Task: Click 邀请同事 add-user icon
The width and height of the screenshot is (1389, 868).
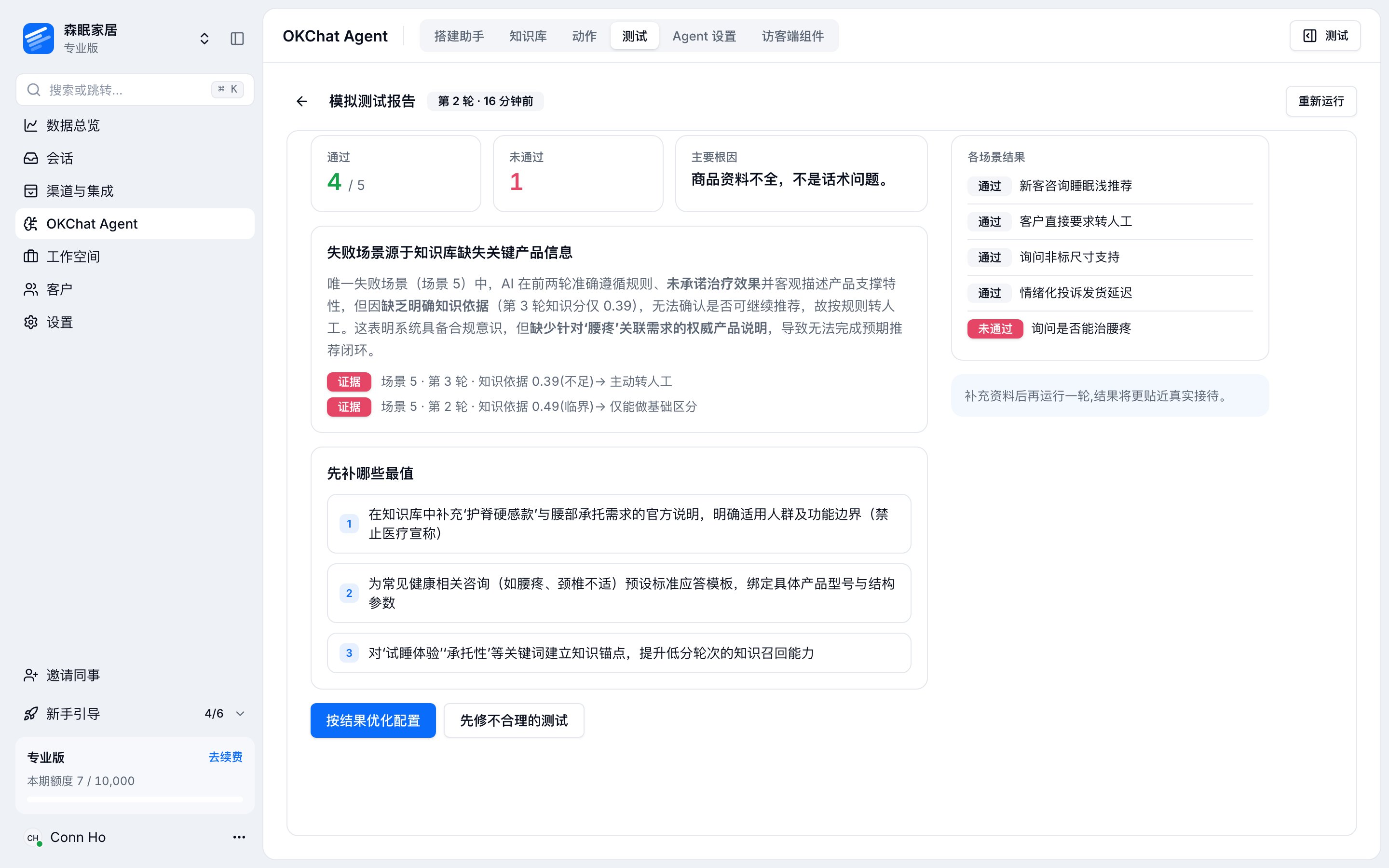Action: [x=31, y=675]
